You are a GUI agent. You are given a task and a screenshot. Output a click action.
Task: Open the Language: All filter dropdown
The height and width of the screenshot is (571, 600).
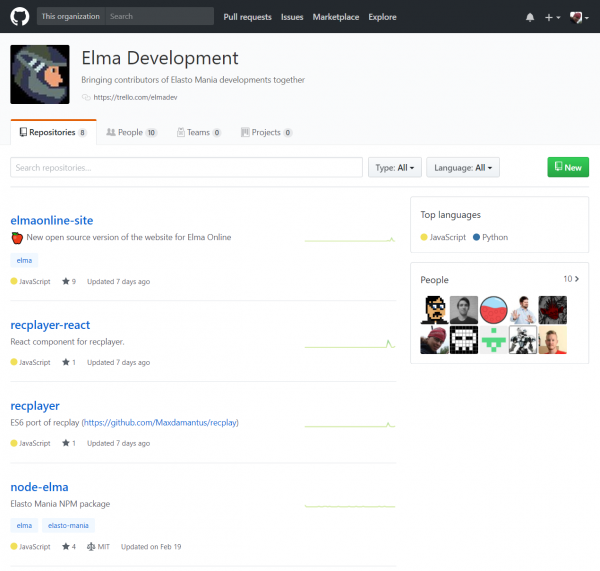[463, 168]
